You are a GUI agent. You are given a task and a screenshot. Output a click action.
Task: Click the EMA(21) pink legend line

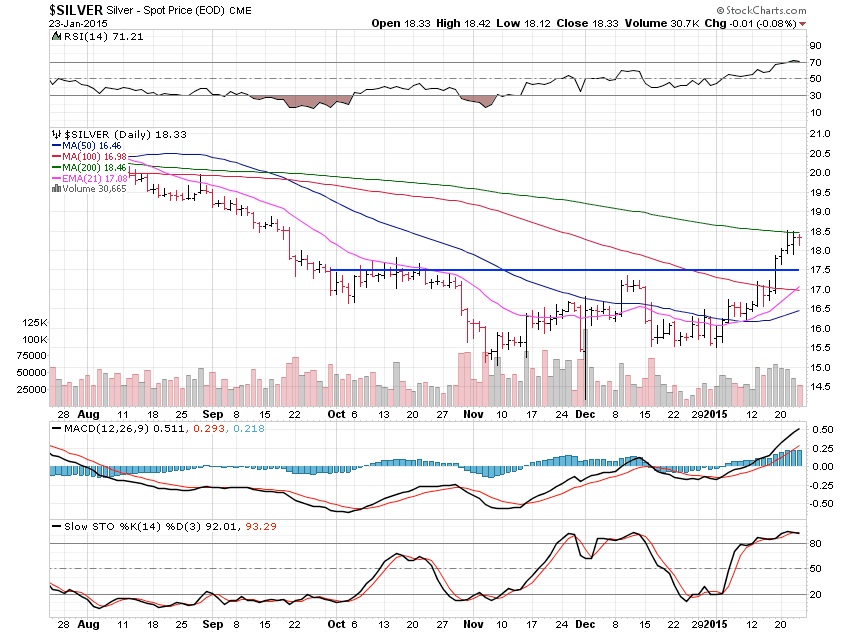click(56, 178)
